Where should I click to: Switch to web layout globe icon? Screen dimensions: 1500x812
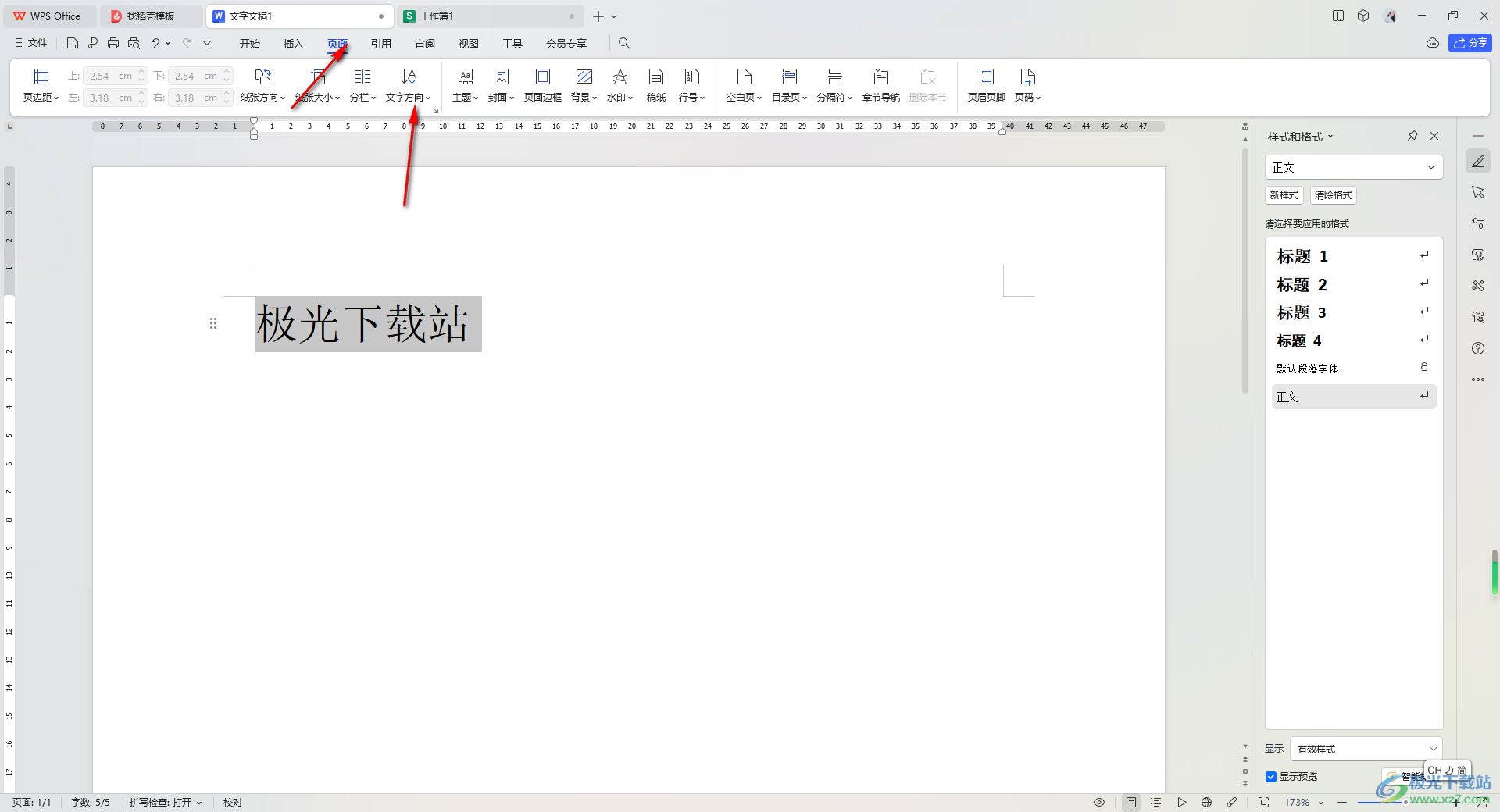[x=1207, y=802]
